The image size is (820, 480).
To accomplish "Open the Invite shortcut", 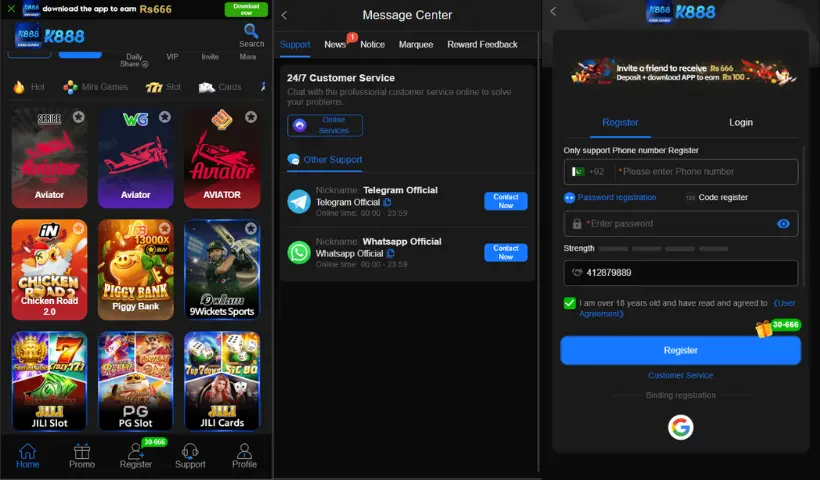I will (x=210, y=56).
